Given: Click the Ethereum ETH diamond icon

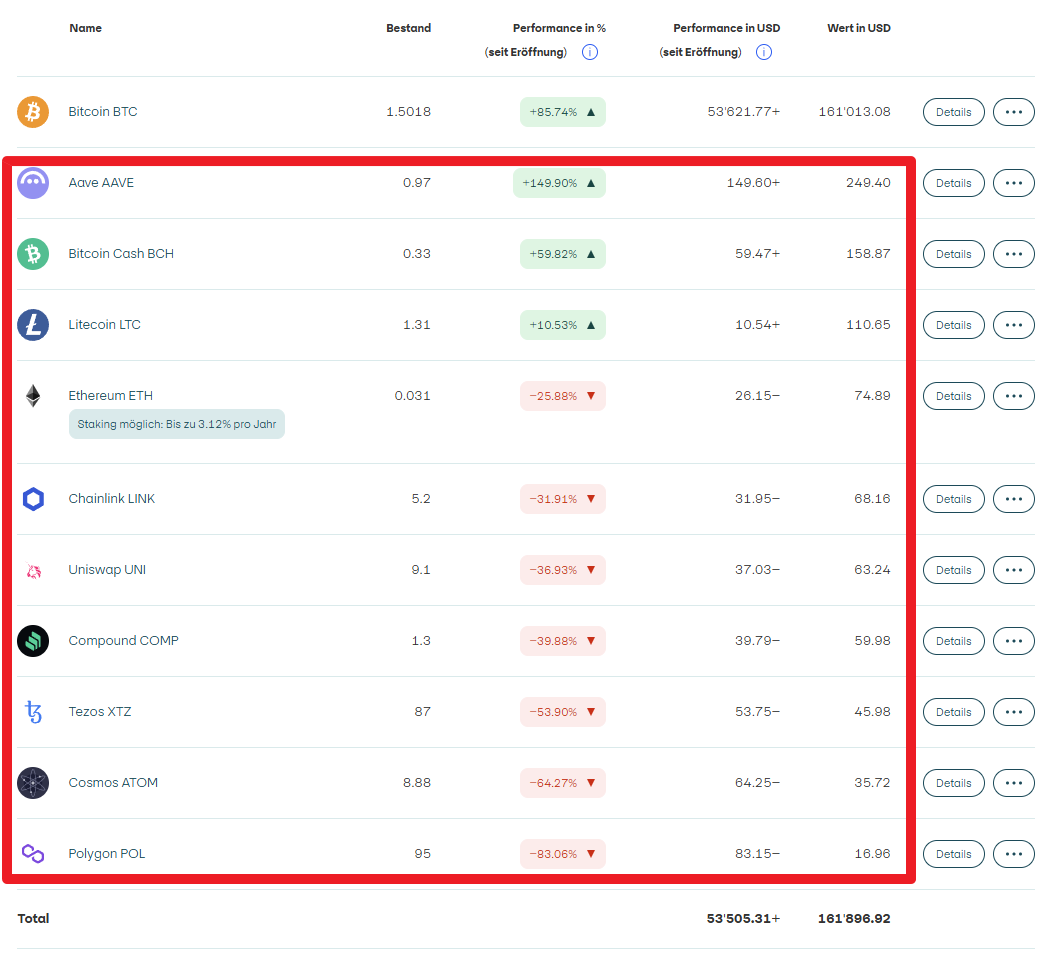Looking at the screenshot, I should 33,396.
